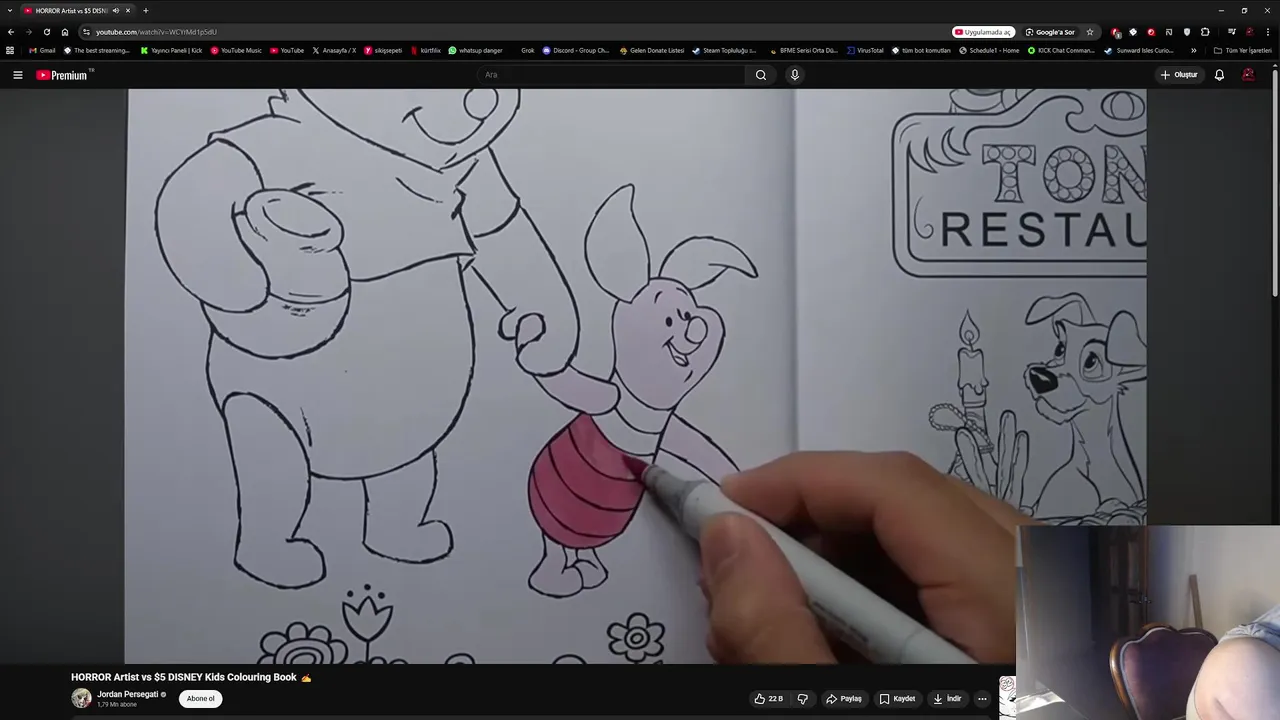Expand the tab search dropdown arrow
This screenshot has height=720, width=1280.
(x=9, y=11)
